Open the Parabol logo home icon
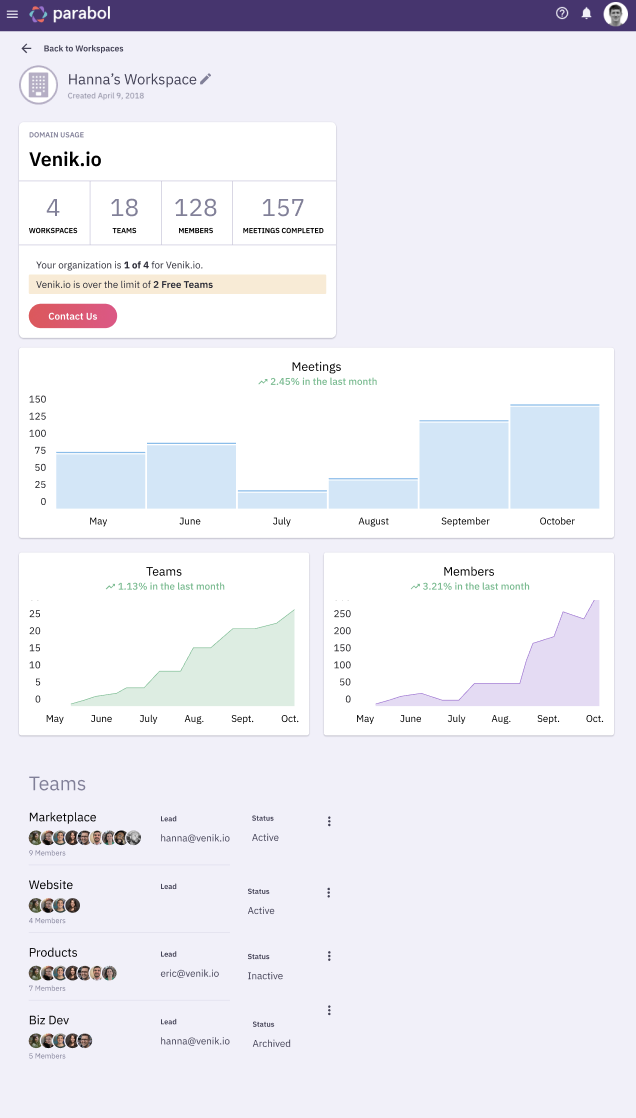Viewport: 636px width, 1118px height. pos(37,14)
